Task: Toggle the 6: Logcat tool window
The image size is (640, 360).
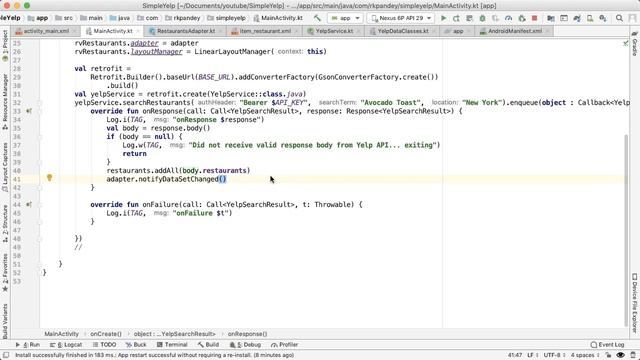Action: pos(66,344)
